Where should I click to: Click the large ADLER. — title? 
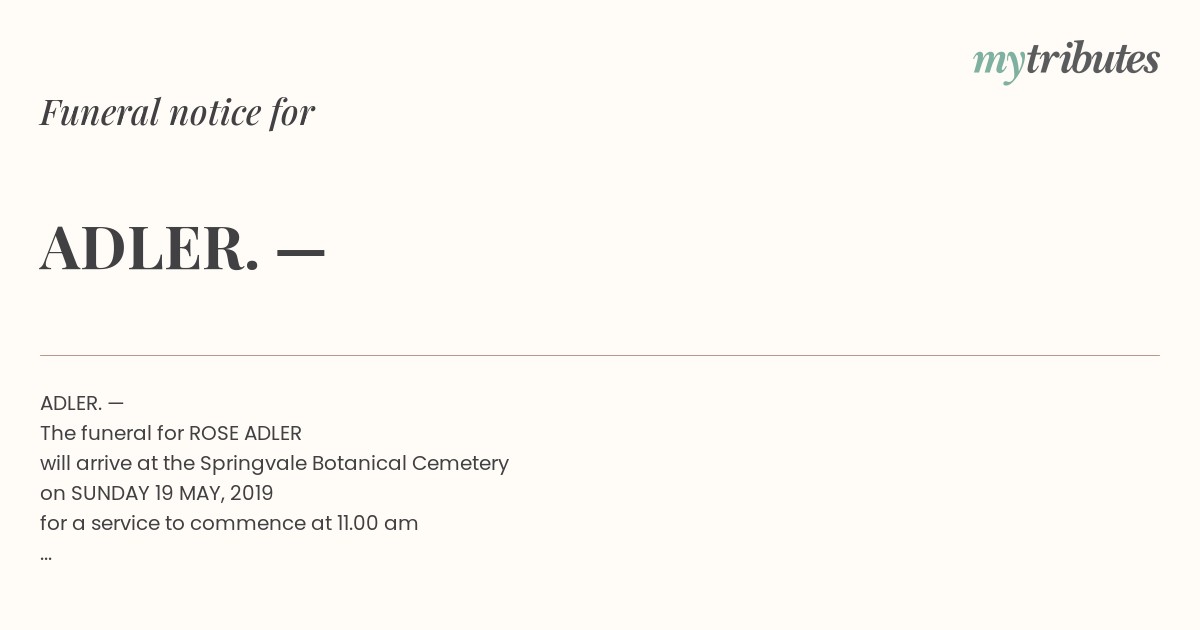(182, 247)
